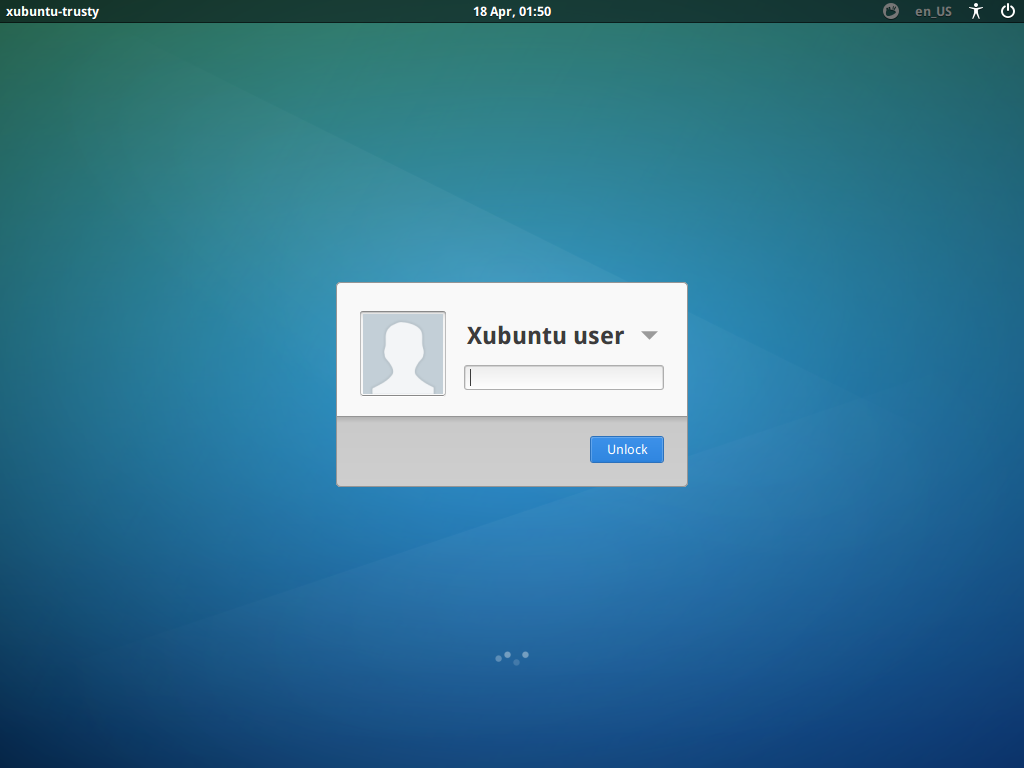Screen dimensions: 1024x768
Task: Click the xubuntu-trusty hostname label
Action: coord(53,12)
